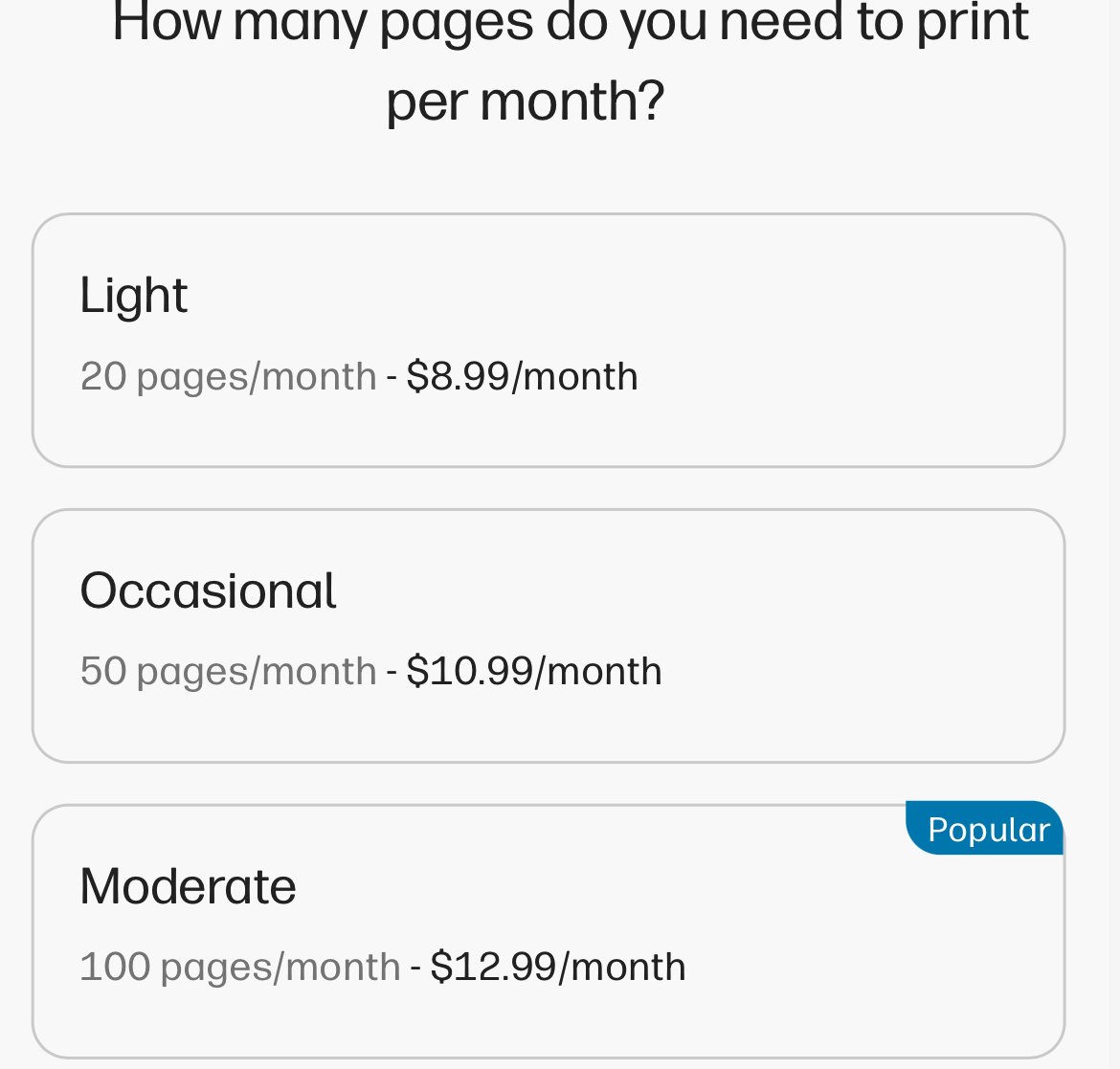
Task: Click the 100 pages/month label
Action: (240, 968)
